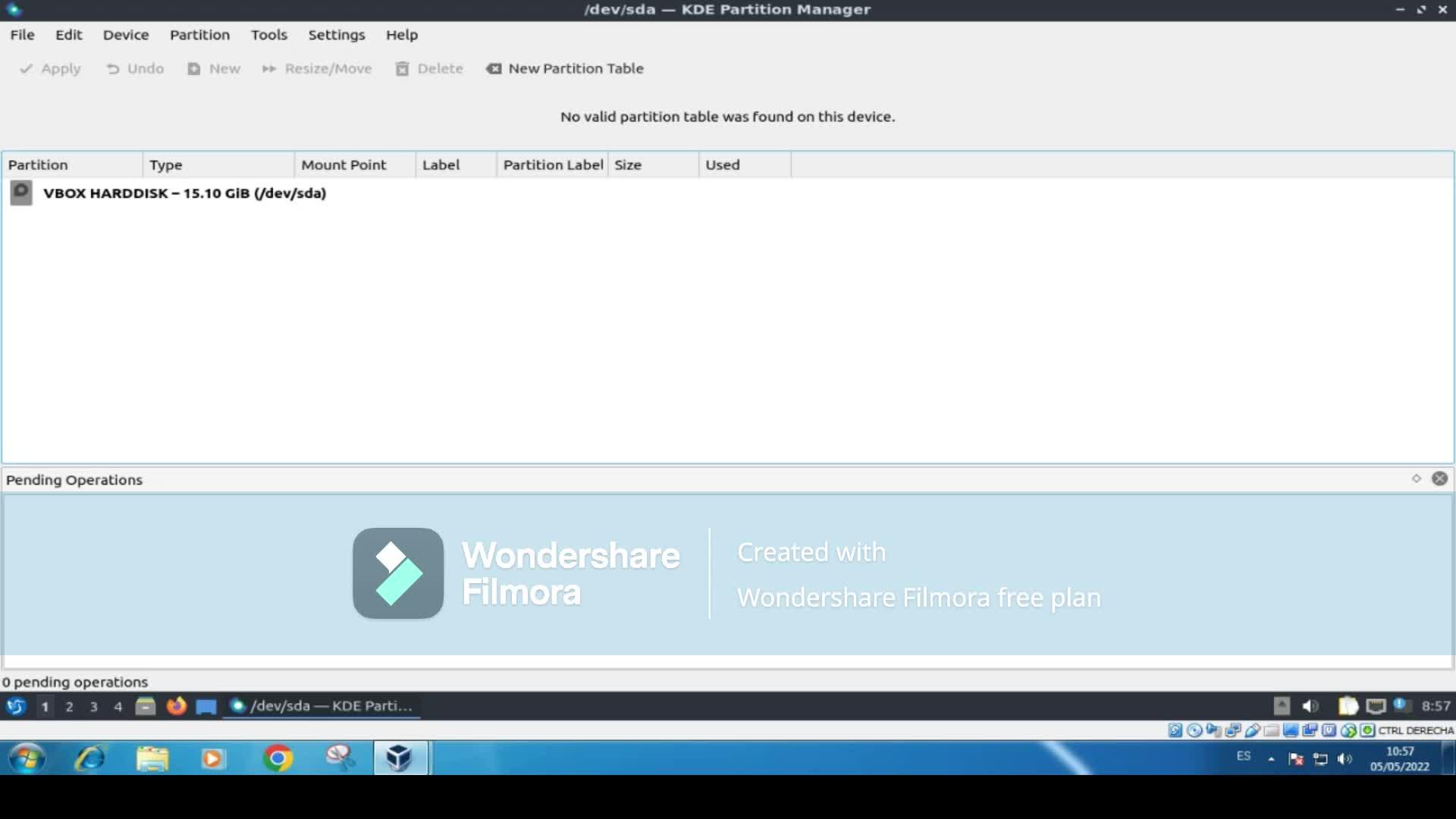1456x819 pixels.
Task: Open Google Chrome from the Windows taskbar
Action: [x=278, y=758]
